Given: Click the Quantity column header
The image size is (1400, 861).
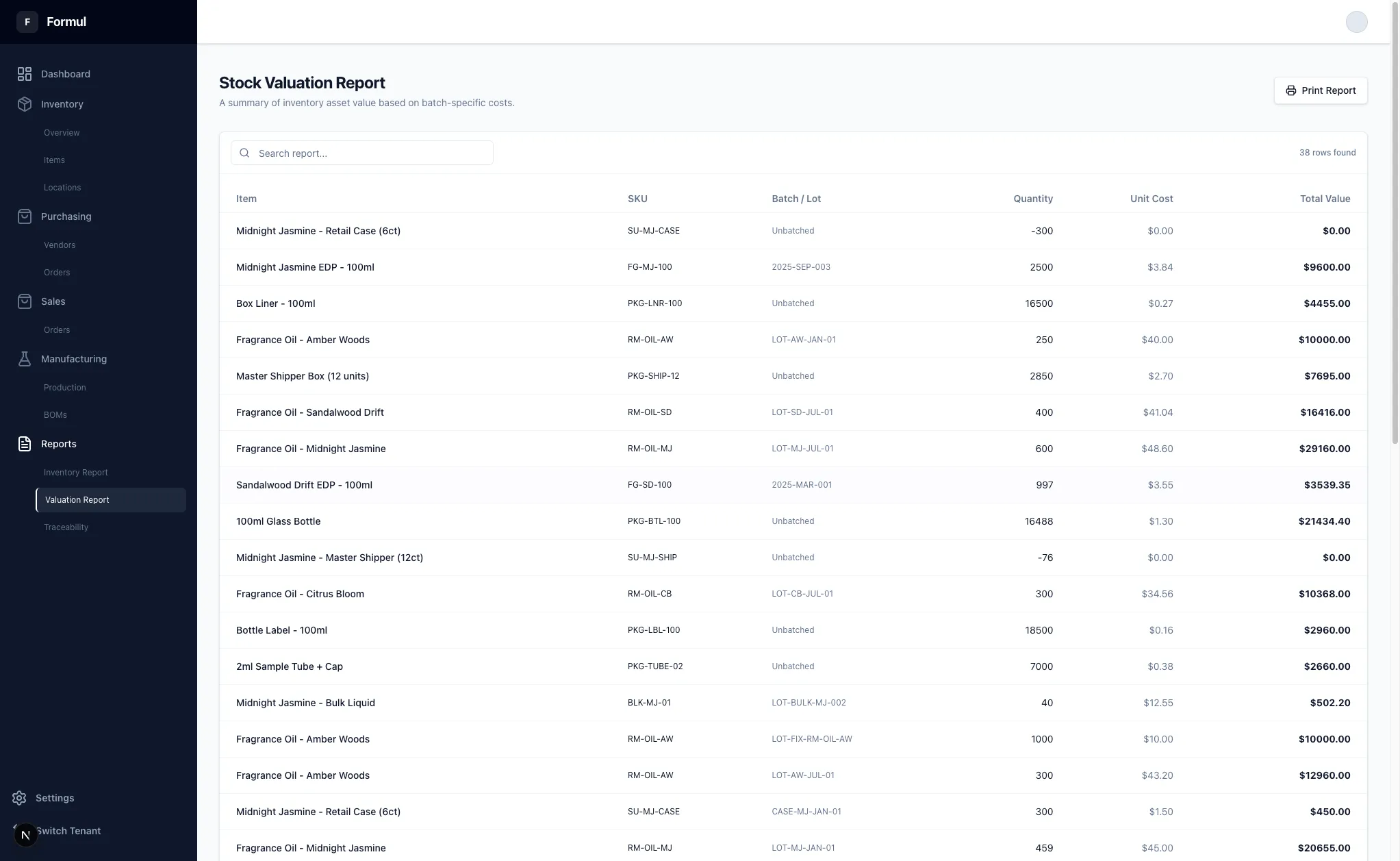Looking at the screenshot, I should tap(1032, 199).
